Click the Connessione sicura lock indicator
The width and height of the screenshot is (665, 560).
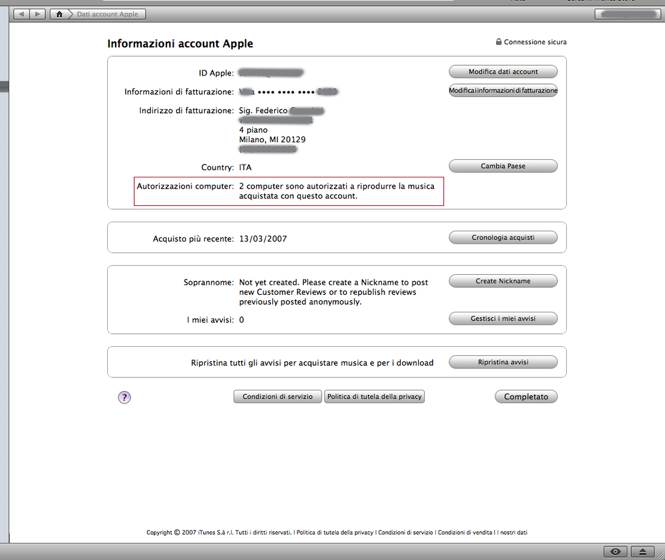pyautogui.click(x=531, y=42)
